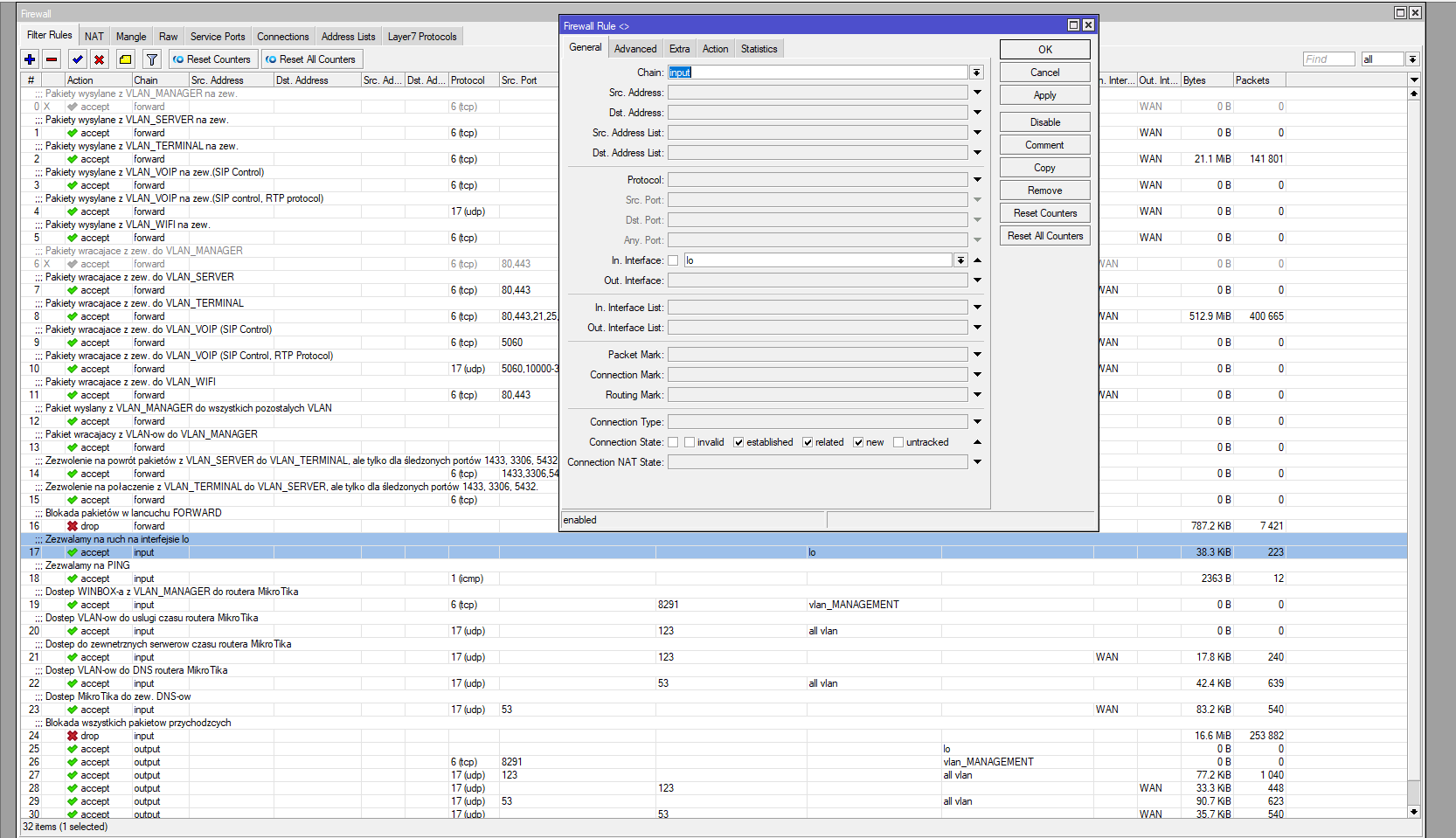The width and height of the screenshot is (1456, 838).
Task: Switch to the Raw tab
Action: (169, 37)
